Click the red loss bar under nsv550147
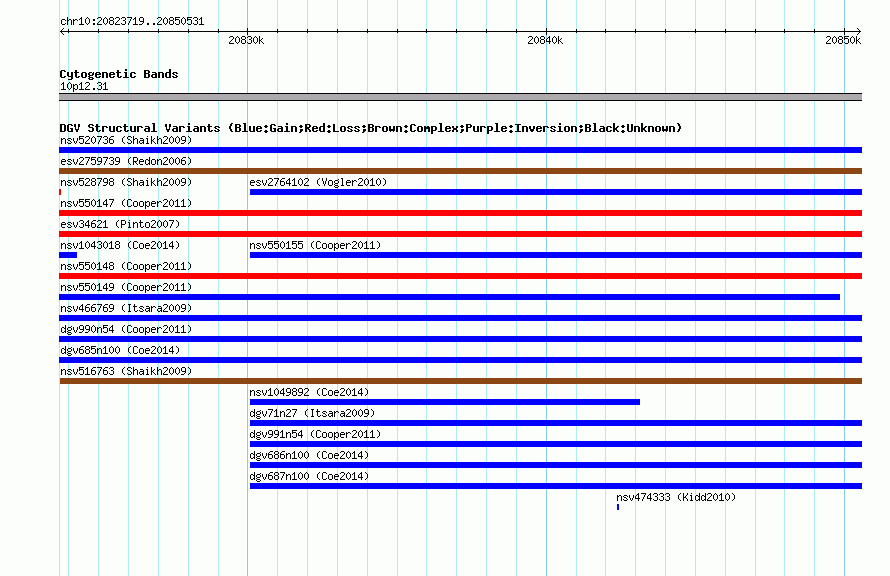Image resolution: width=890 pixels, height=576 pixels. (460, 213)
